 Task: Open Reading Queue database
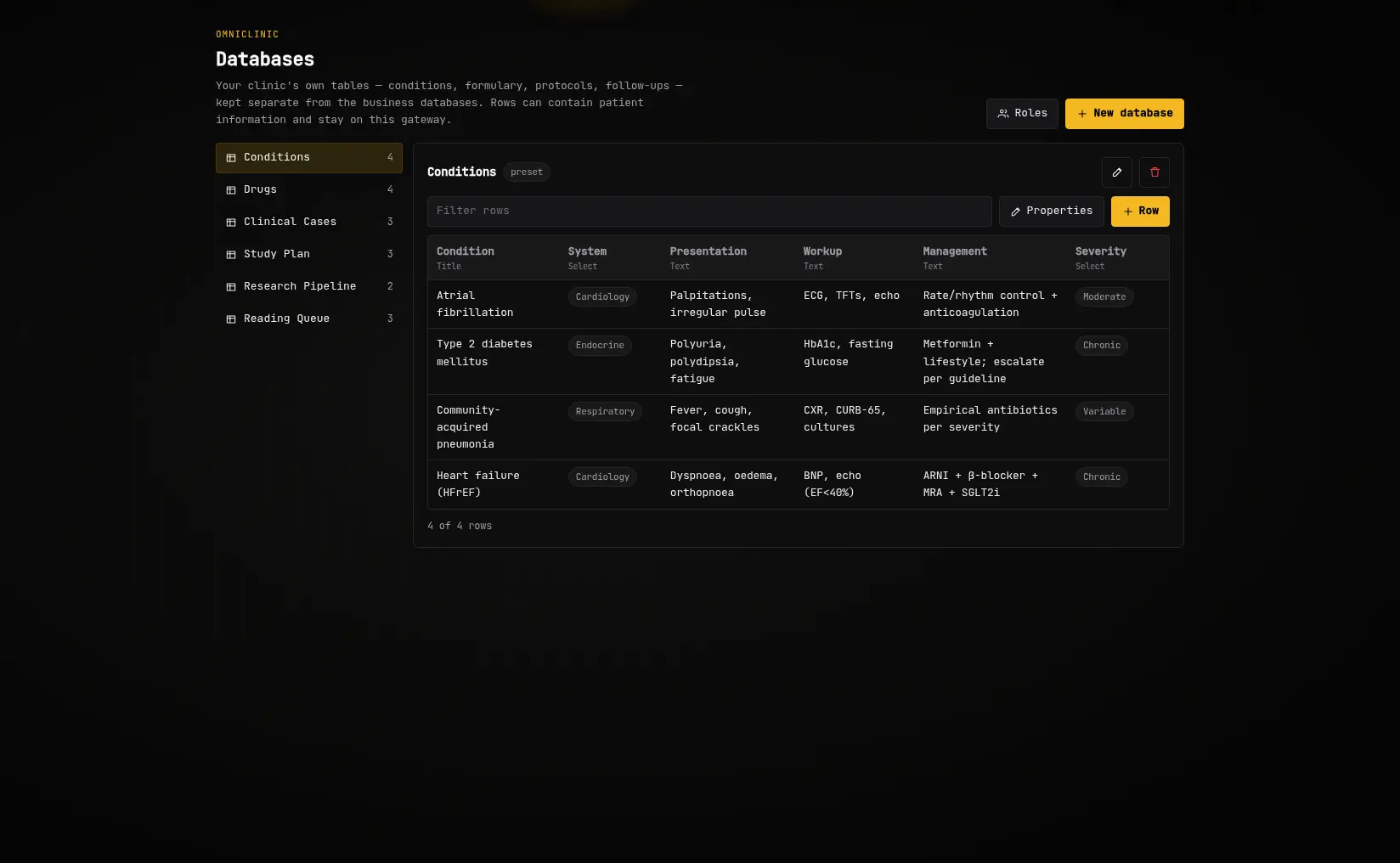308,319
